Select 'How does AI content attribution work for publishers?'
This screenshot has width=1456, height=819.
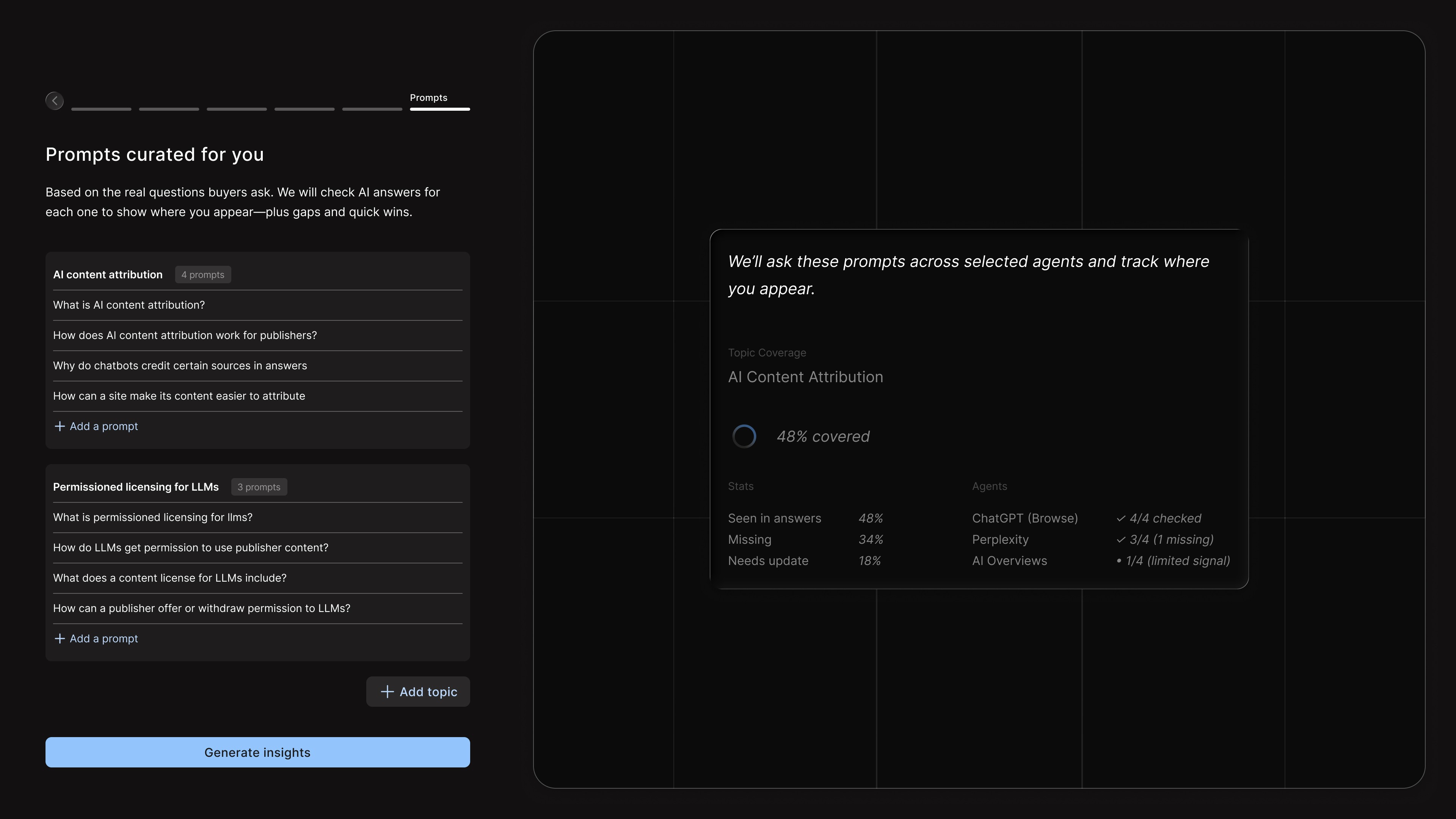click(185, 336)
